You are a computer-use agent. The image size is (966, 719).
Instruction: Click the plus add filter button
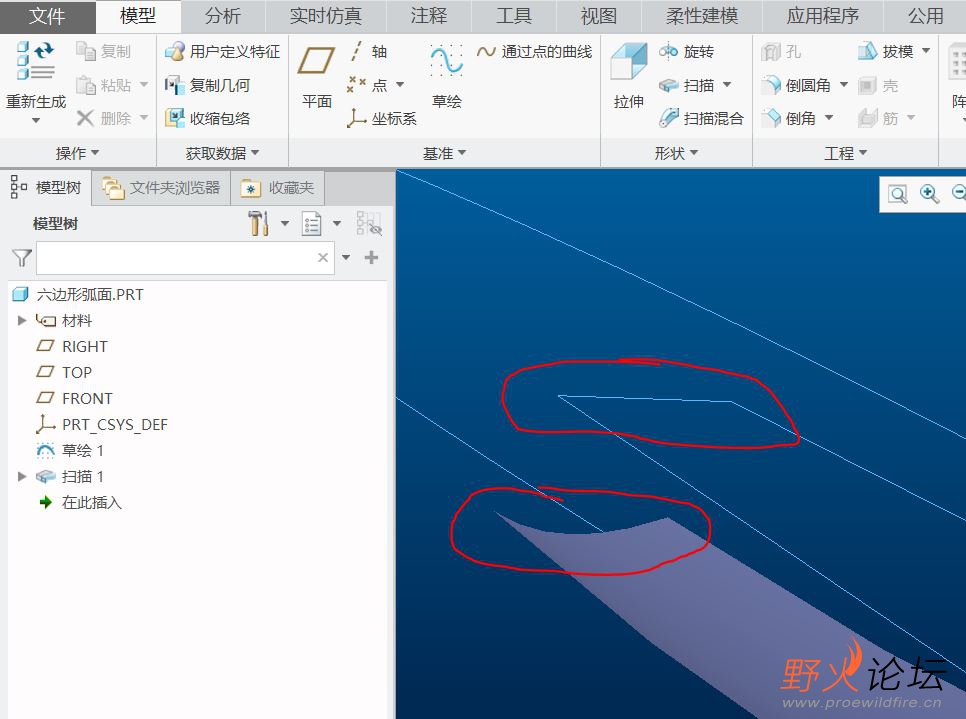[x=371, y=258]
